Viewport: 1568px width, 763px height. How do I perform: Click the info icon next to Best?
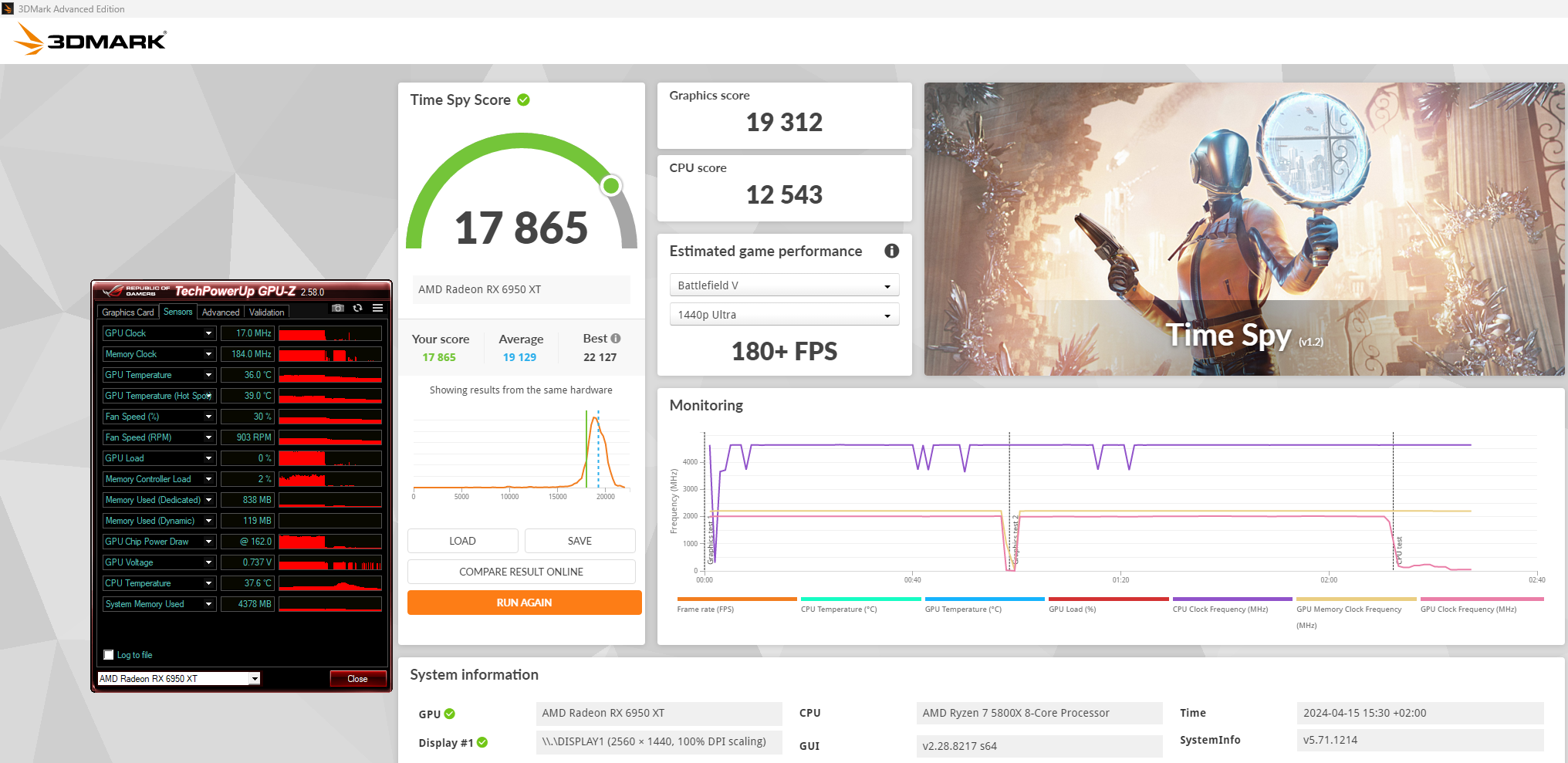pyautogui.click(x=616, y=339)
